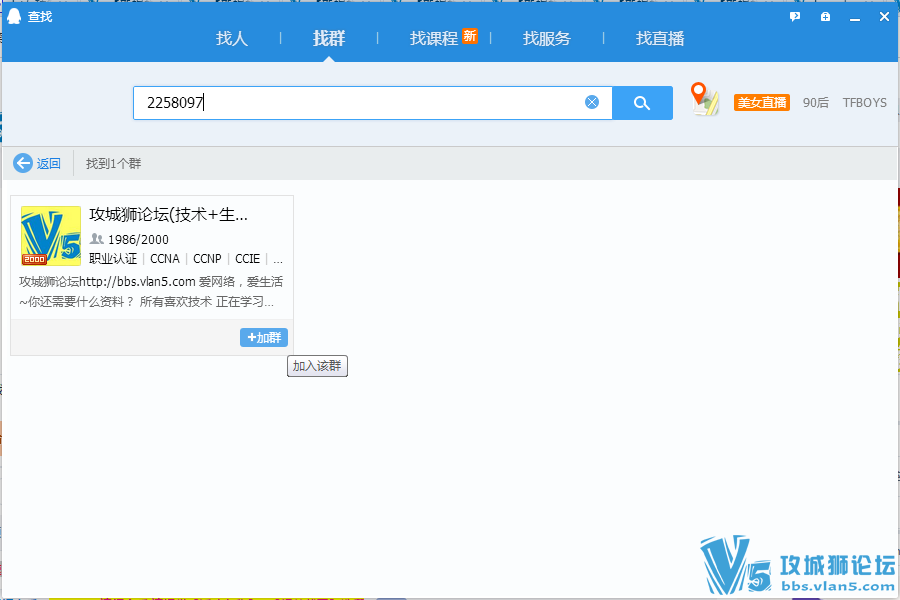The image size is (900, 600).
Task: Click the group member count icon
Action: tap(97, 239)
